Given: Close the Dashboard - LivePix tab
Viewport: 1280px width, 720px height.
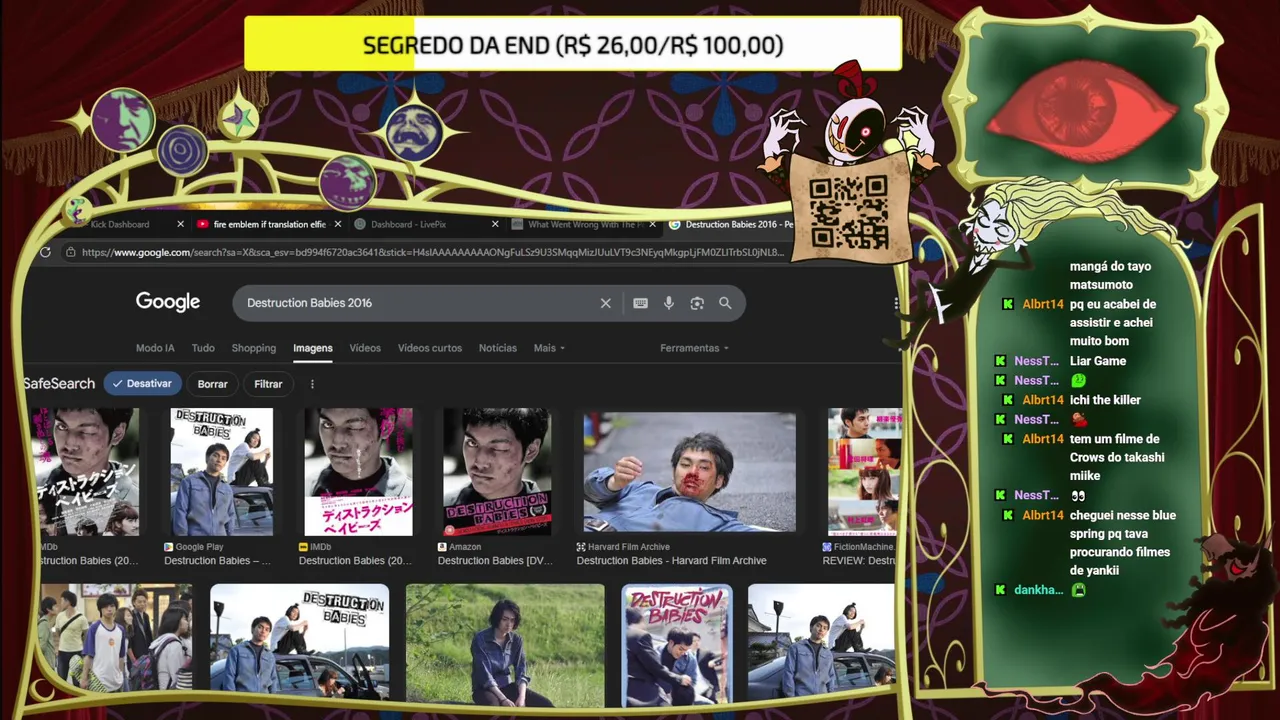Looking at the screenshot, I should (x=494, y=224).
